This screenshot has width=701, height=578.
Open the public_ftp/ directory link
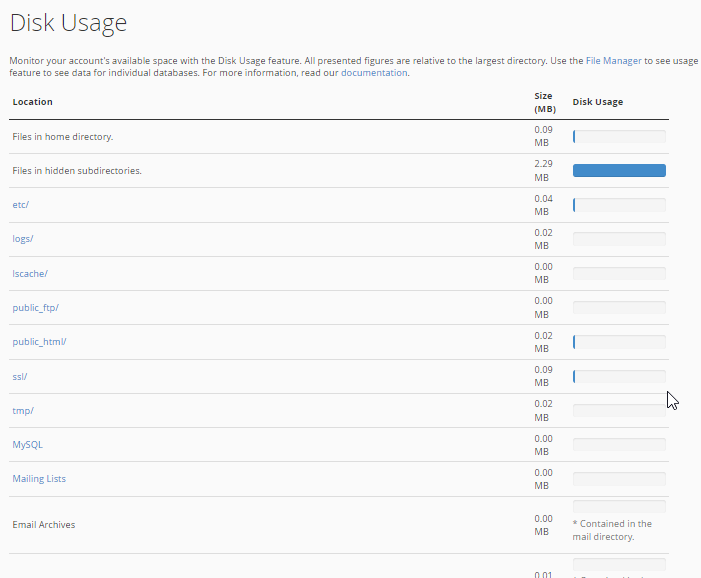click(36, 308)
